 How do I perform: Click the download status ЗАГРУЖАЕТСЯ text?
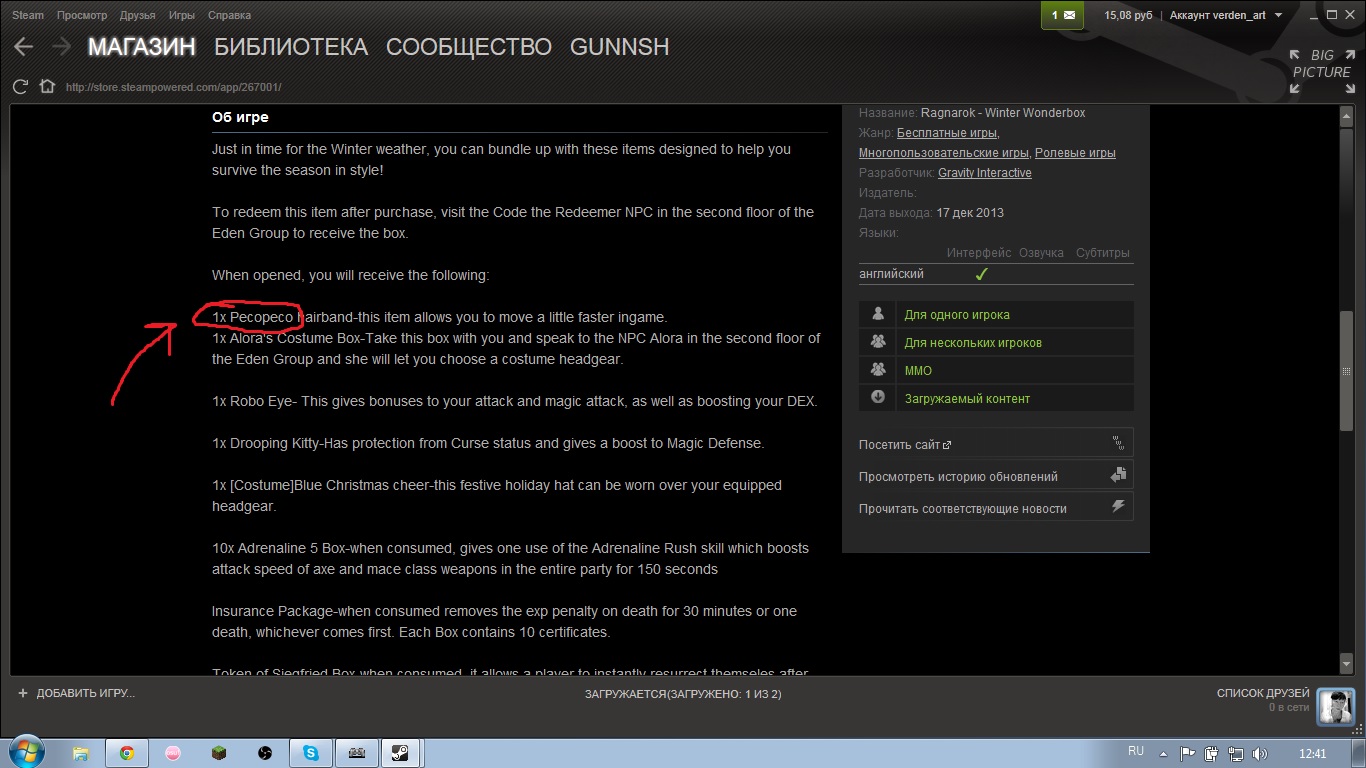click(683, 693)
